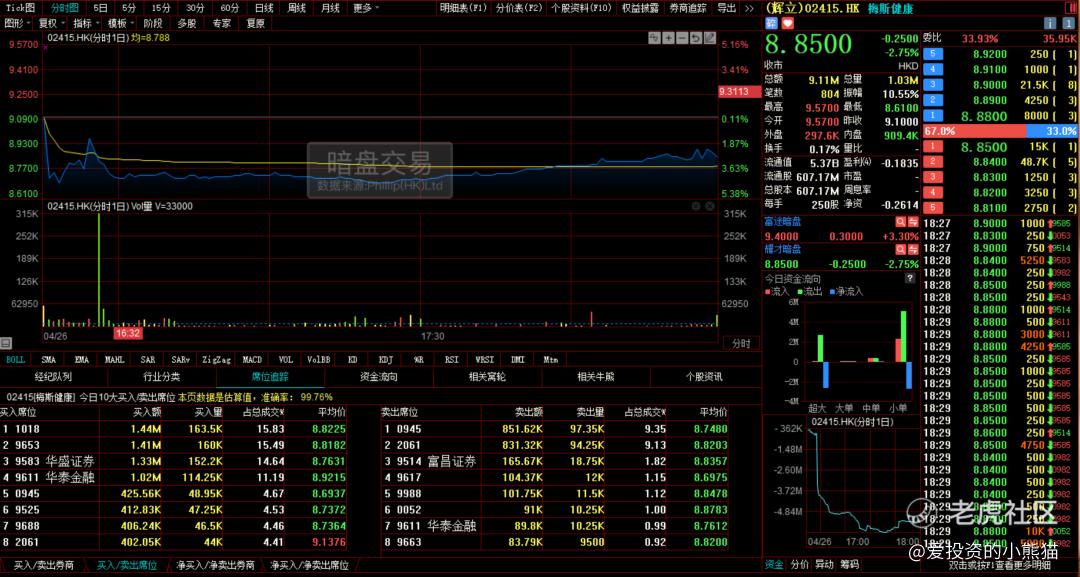Screen dimensions: 1080x577
Task: Click the blue ask level 5 badge
Action: (x=933, y=54)
